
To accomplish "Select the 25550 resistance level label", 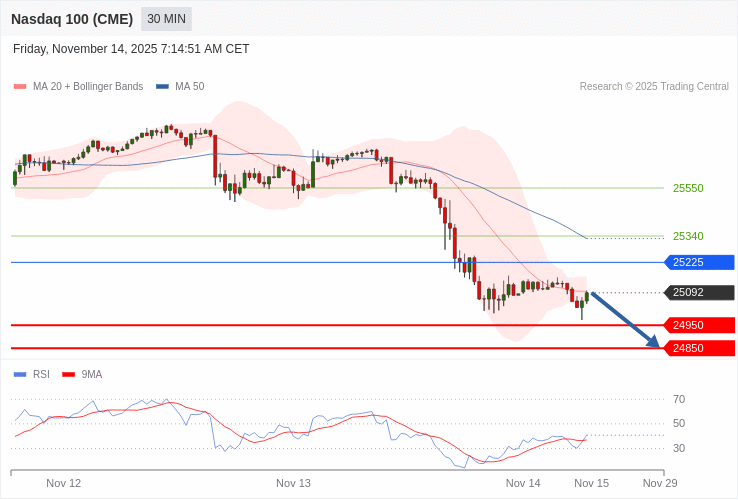I will click(x=688, y=188).
